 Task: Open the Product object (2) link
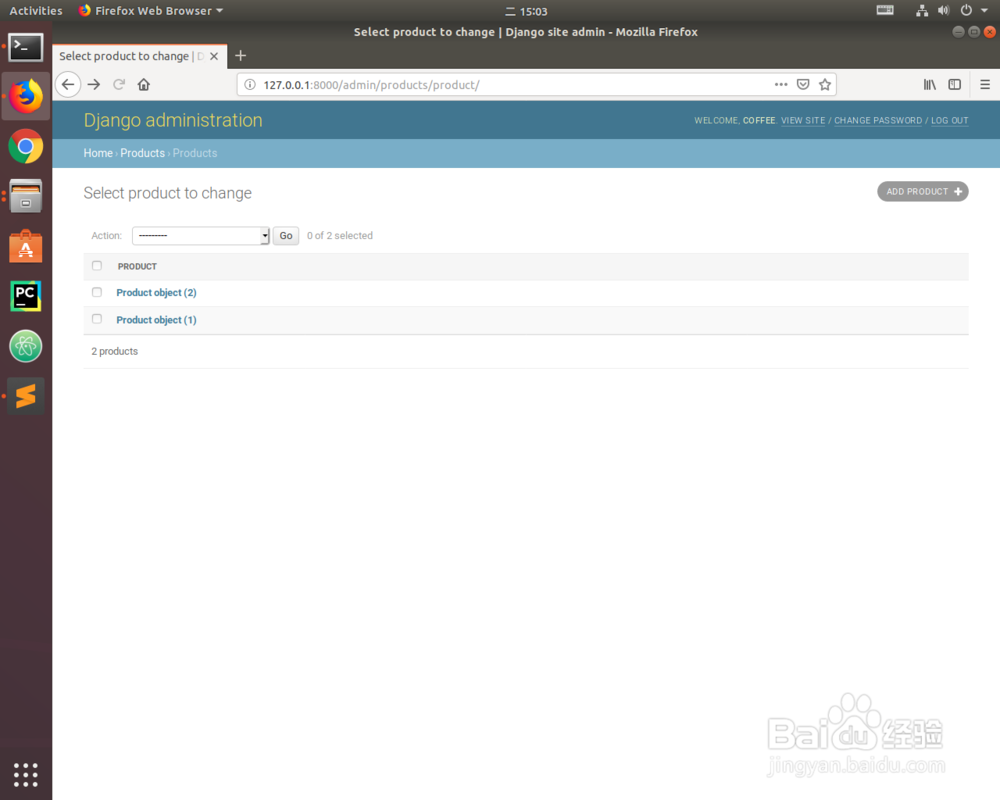[156, 292]
